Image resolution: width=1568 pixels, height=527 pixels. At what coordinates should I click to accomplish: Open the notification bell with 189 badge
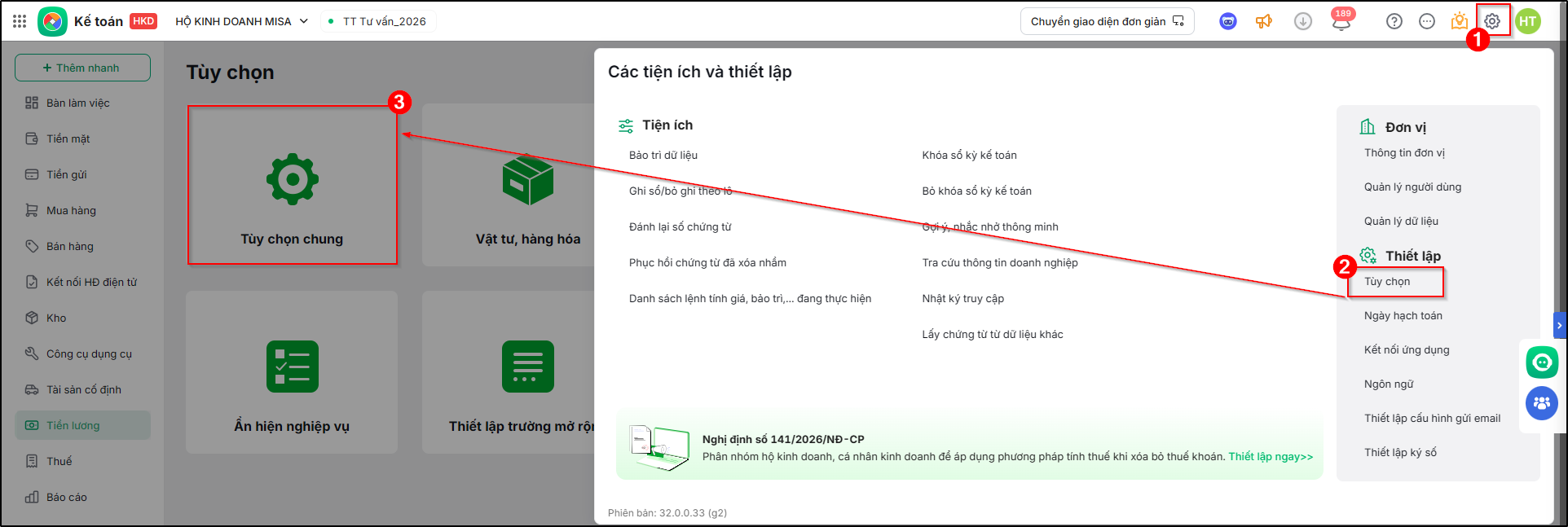1341,20
